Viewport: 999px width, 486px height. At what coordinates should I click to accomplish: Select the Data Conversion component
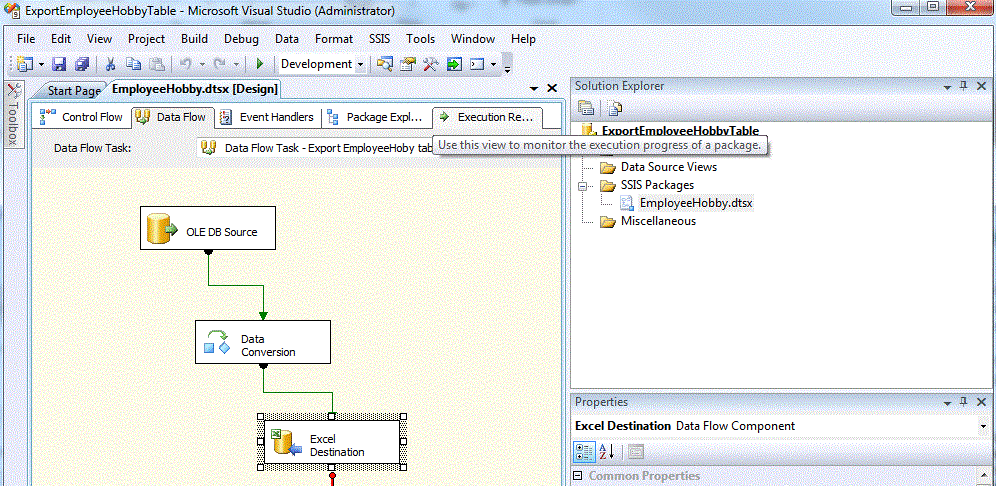coord(262,342)
